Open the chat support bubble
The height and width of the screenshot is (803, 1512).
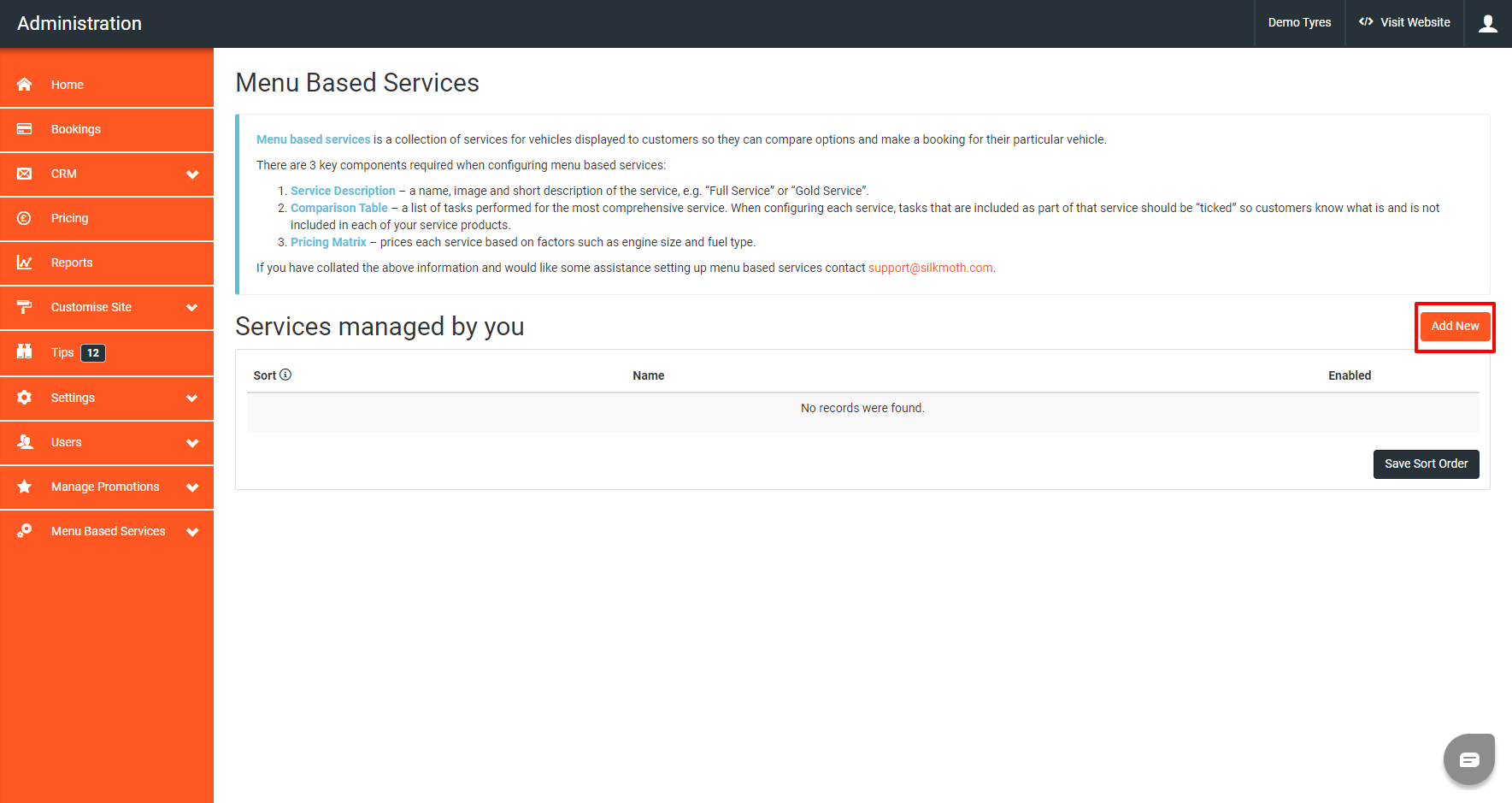[1469, 759]
